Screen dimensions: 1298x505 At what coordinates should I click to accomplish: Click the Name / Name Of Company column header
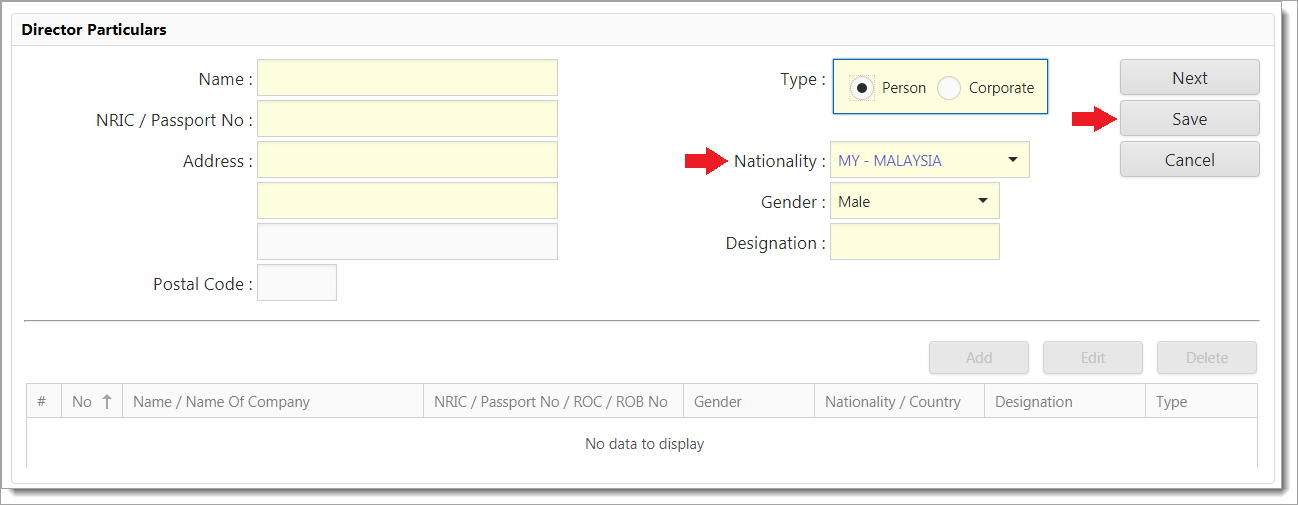222,402
